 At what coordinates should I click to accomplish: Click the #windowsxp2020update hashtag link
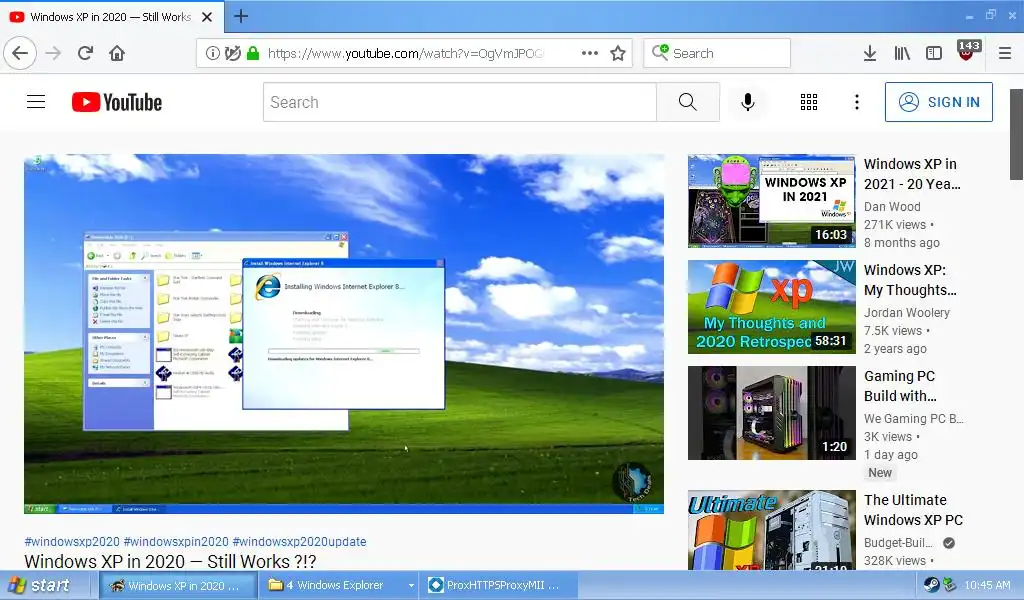299,542
